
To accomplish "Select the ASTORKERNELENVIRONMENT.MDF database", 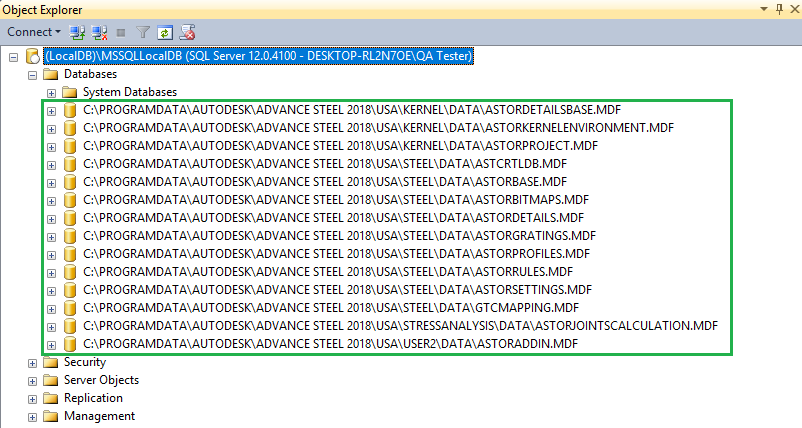I will [378, 128].
